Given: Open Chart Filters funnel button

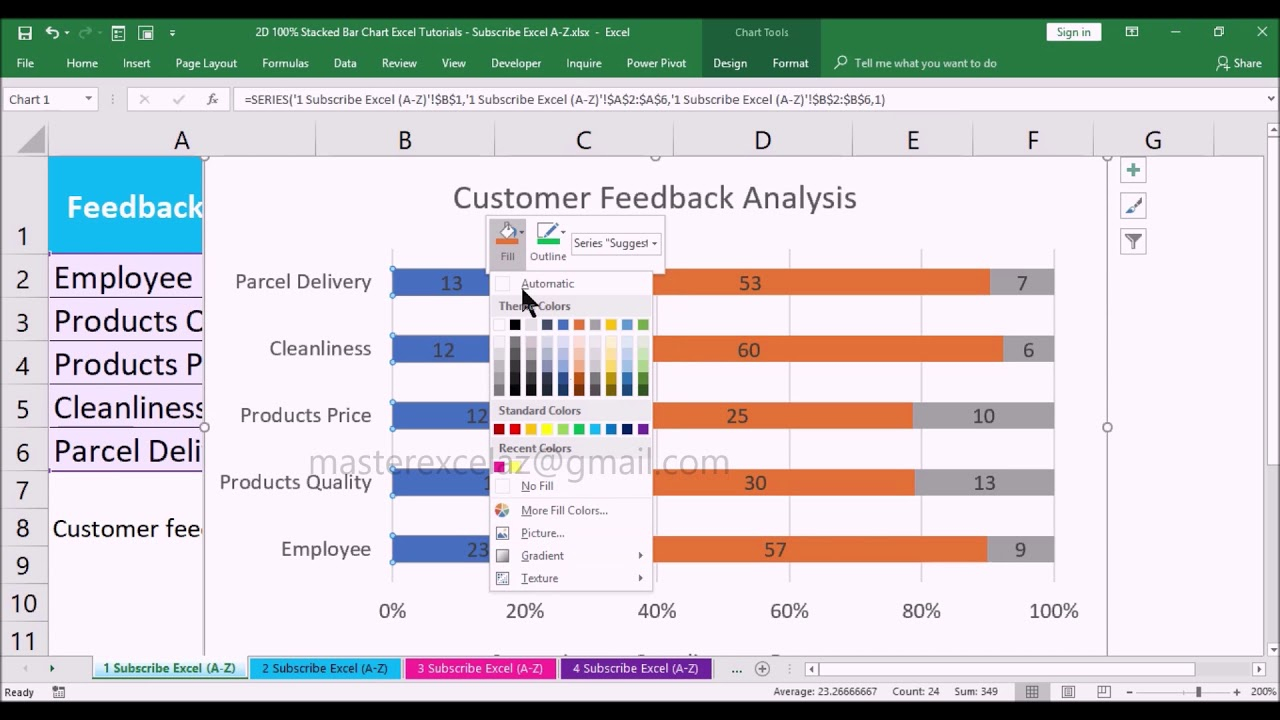Looking at the screenshot, I should (1133, 241).
